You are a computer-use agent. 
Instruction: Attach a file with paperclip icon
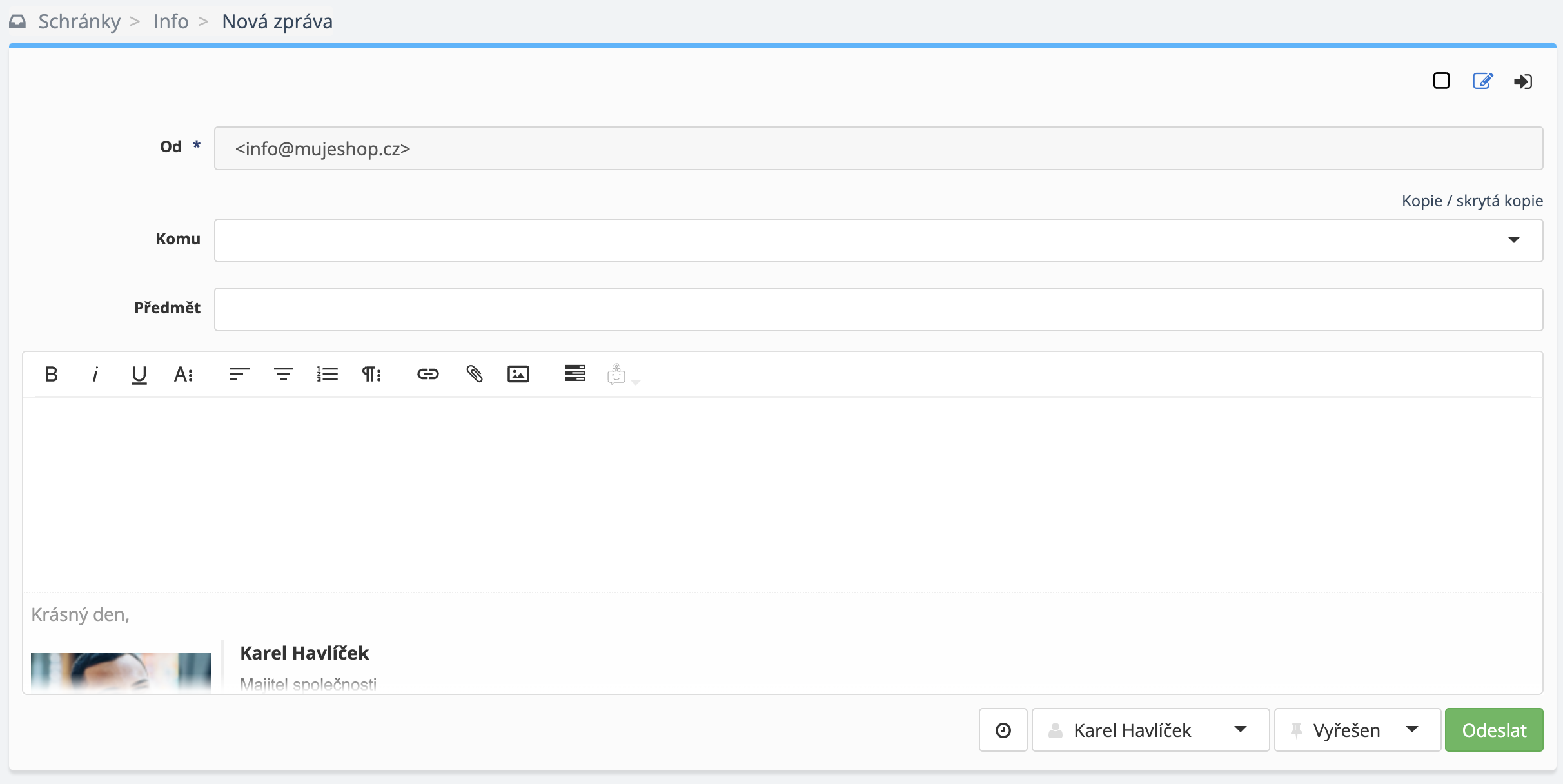(x=475, y=374)
